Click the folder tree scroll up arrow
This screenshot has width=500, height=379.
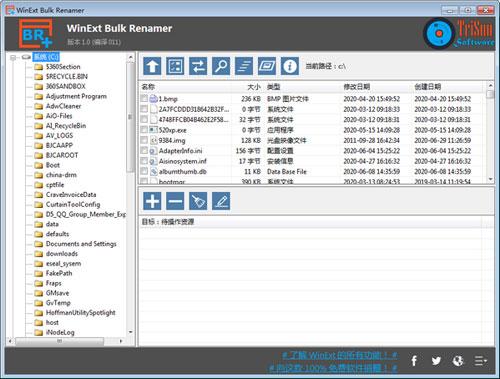[130, 57]
